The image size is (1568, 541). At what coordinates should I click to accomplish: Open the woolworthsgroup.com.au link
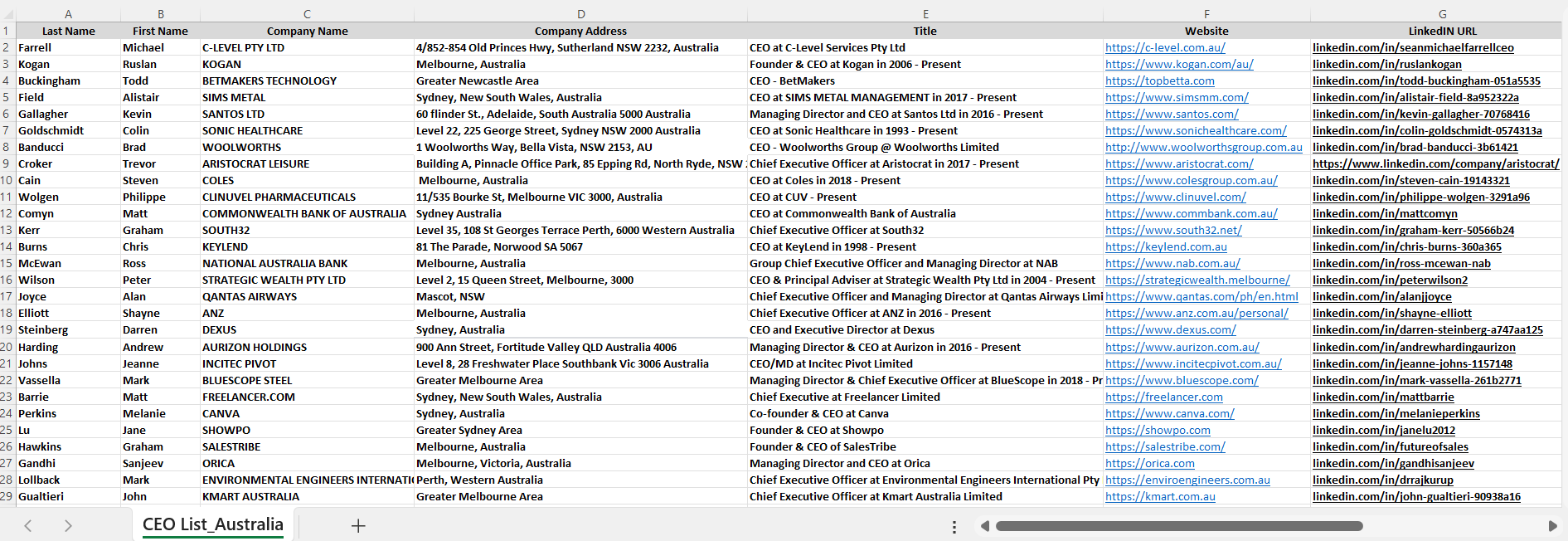[1203, 147]
